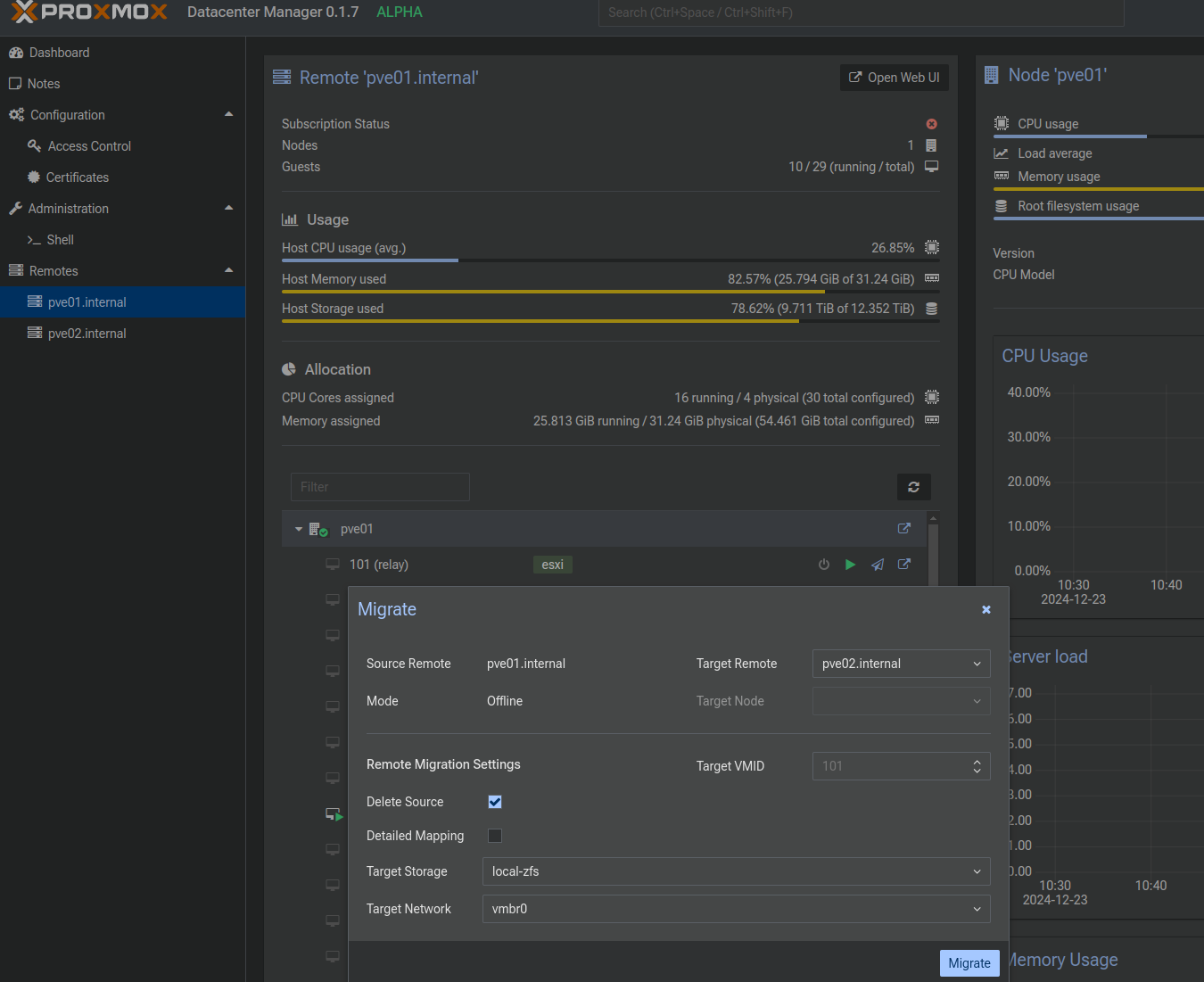The height and width of the screenshot is (982, 1204).
Task: Click the guest list scrollbar
Action: point(933,553)
